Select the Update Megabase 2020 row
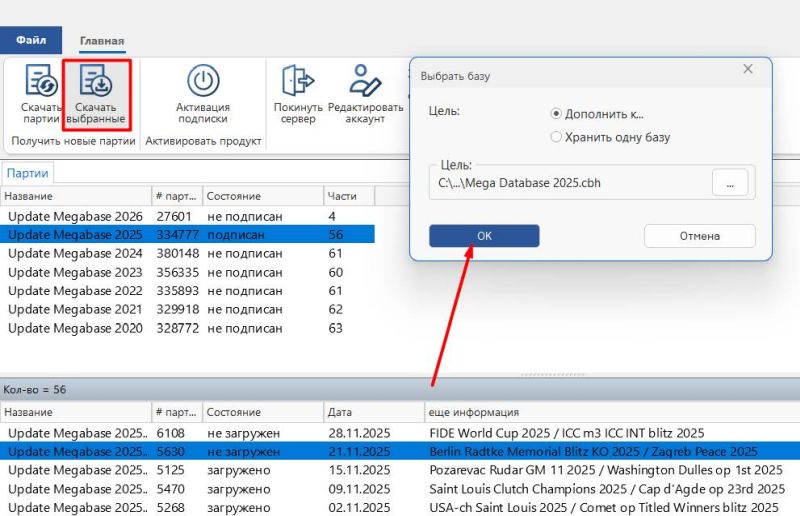This screenshot has height=516, width=800. tap(187, 328)
